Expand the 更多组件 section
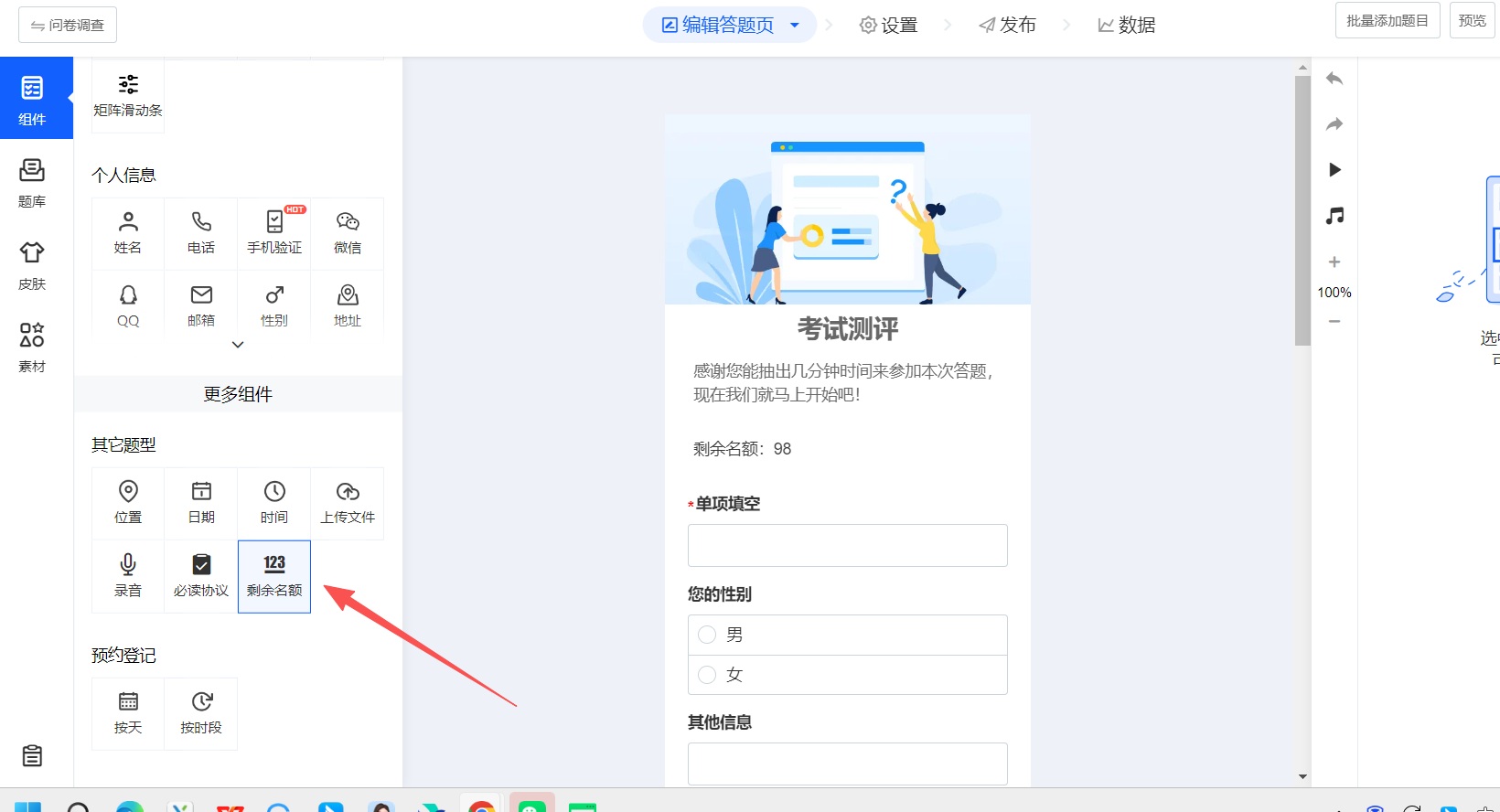The width and height of the screenshot is (1500, 812). [238, 394]
